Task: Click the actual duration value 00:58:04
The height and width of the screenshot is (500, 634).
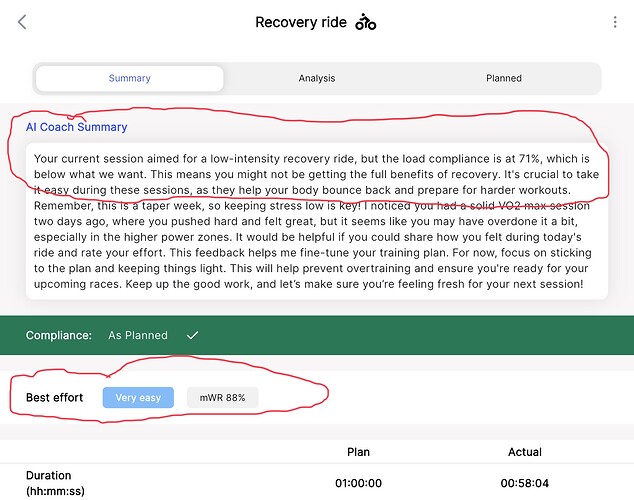Action: 525,482
